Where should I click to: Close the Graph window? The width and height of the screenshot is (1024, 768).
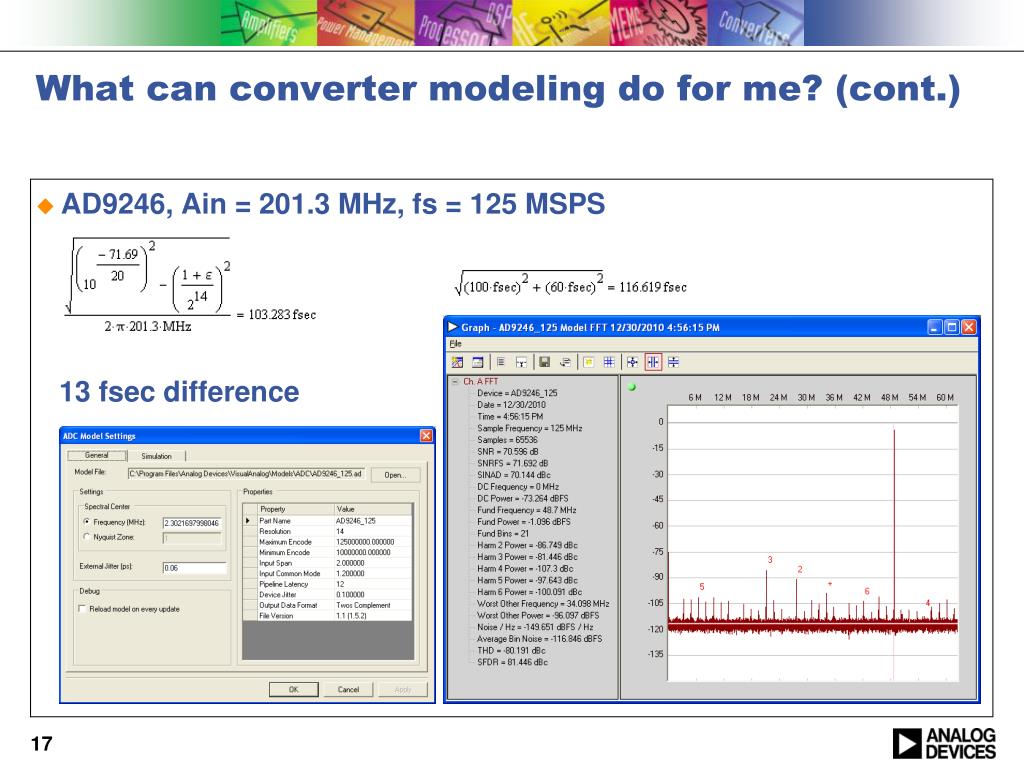point(968,327)
